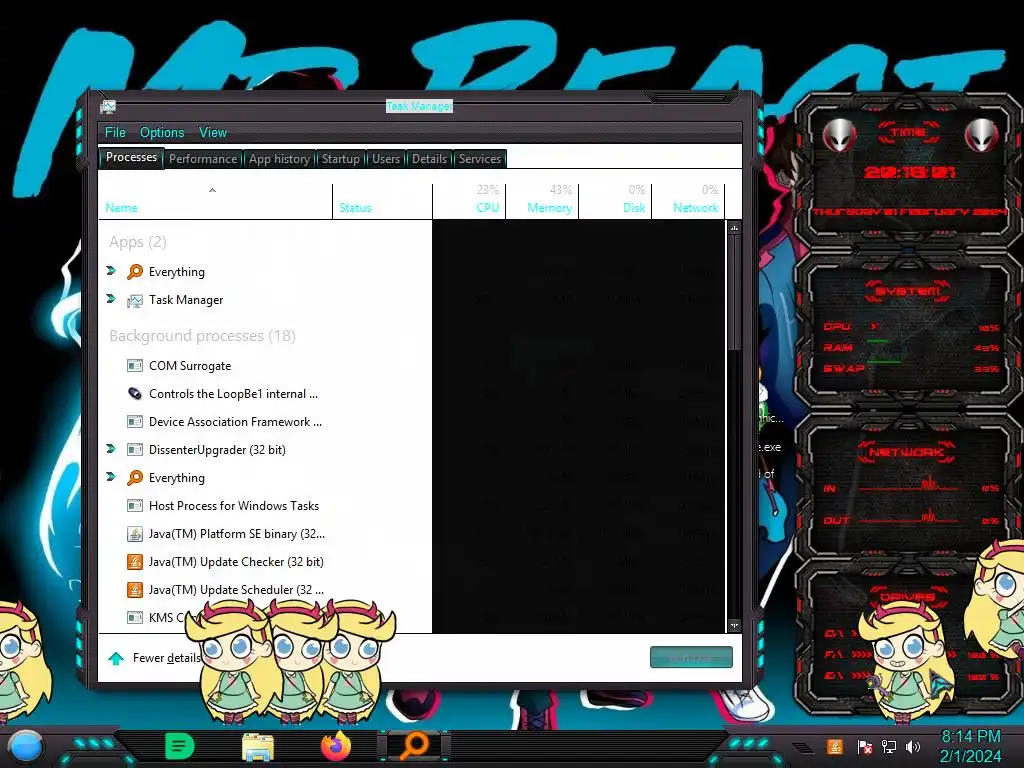
Task: Click the RAM meter in System widget
Action: point(911,348)
